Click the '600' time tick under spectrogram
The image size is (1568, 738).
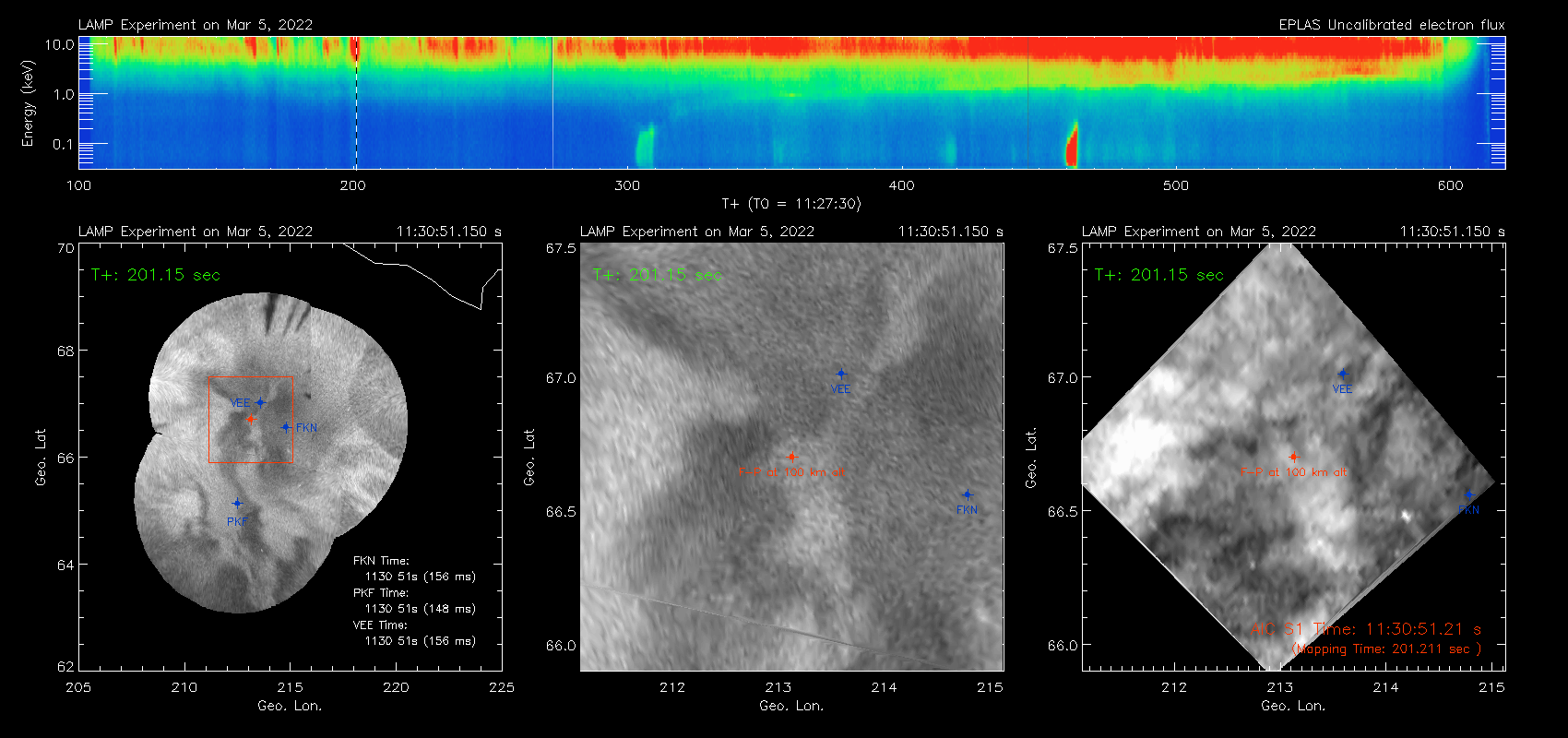tap(1450, 185)
